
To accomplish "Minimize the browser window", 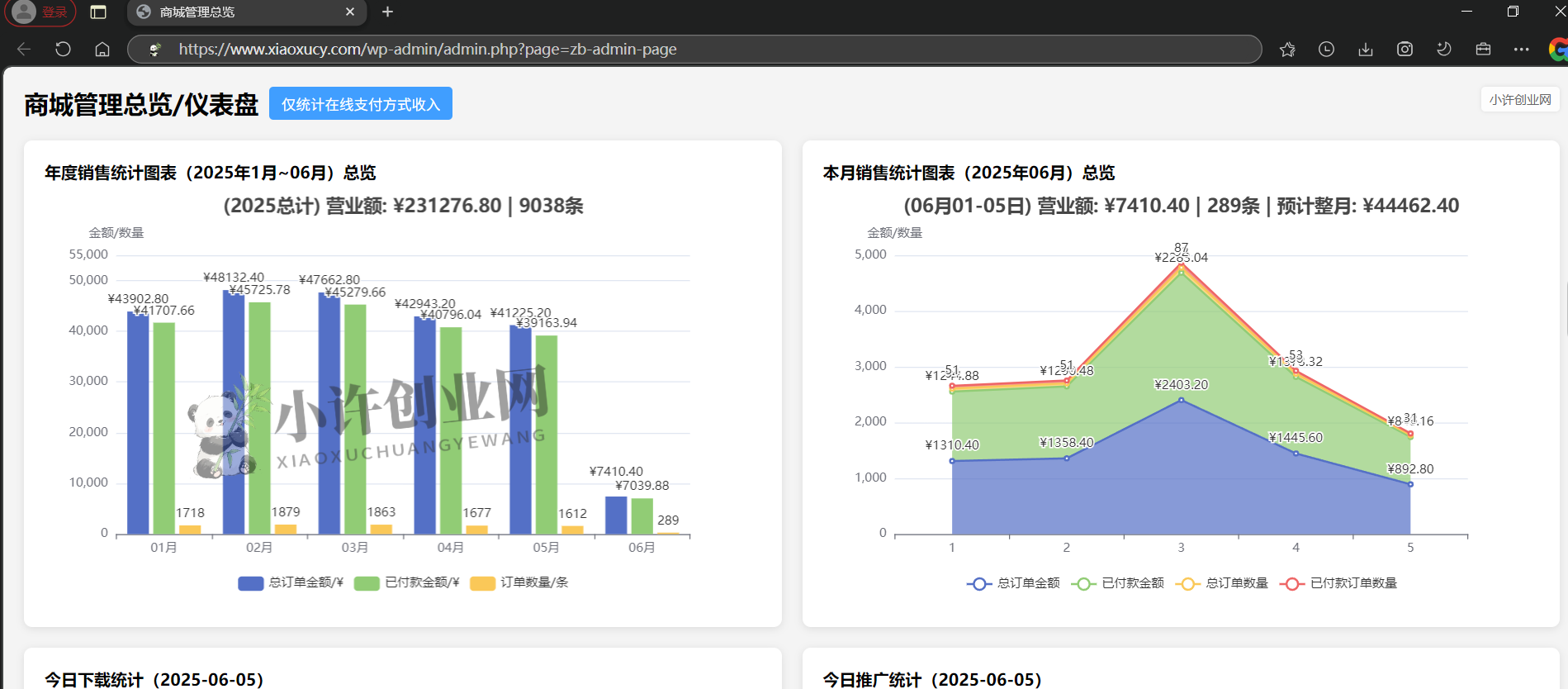I will click(1466, 12).
